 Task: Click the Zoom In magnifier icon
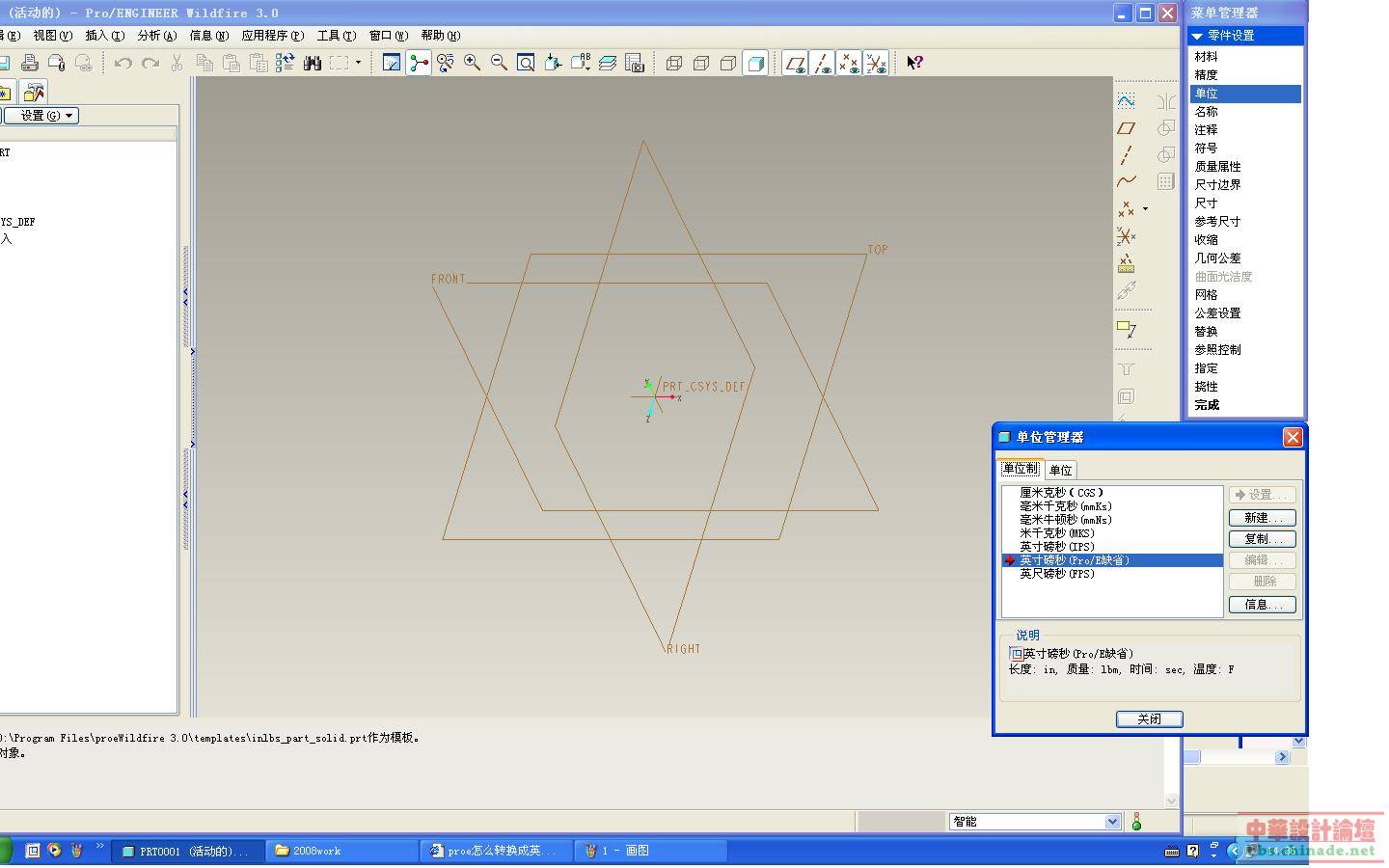pos(473,63)
